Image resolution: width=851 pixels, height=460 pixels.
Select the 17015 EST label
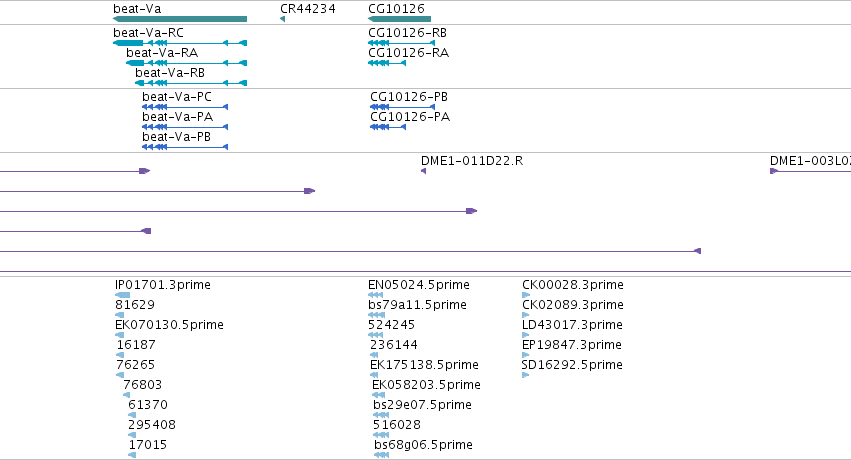[148, 445]
